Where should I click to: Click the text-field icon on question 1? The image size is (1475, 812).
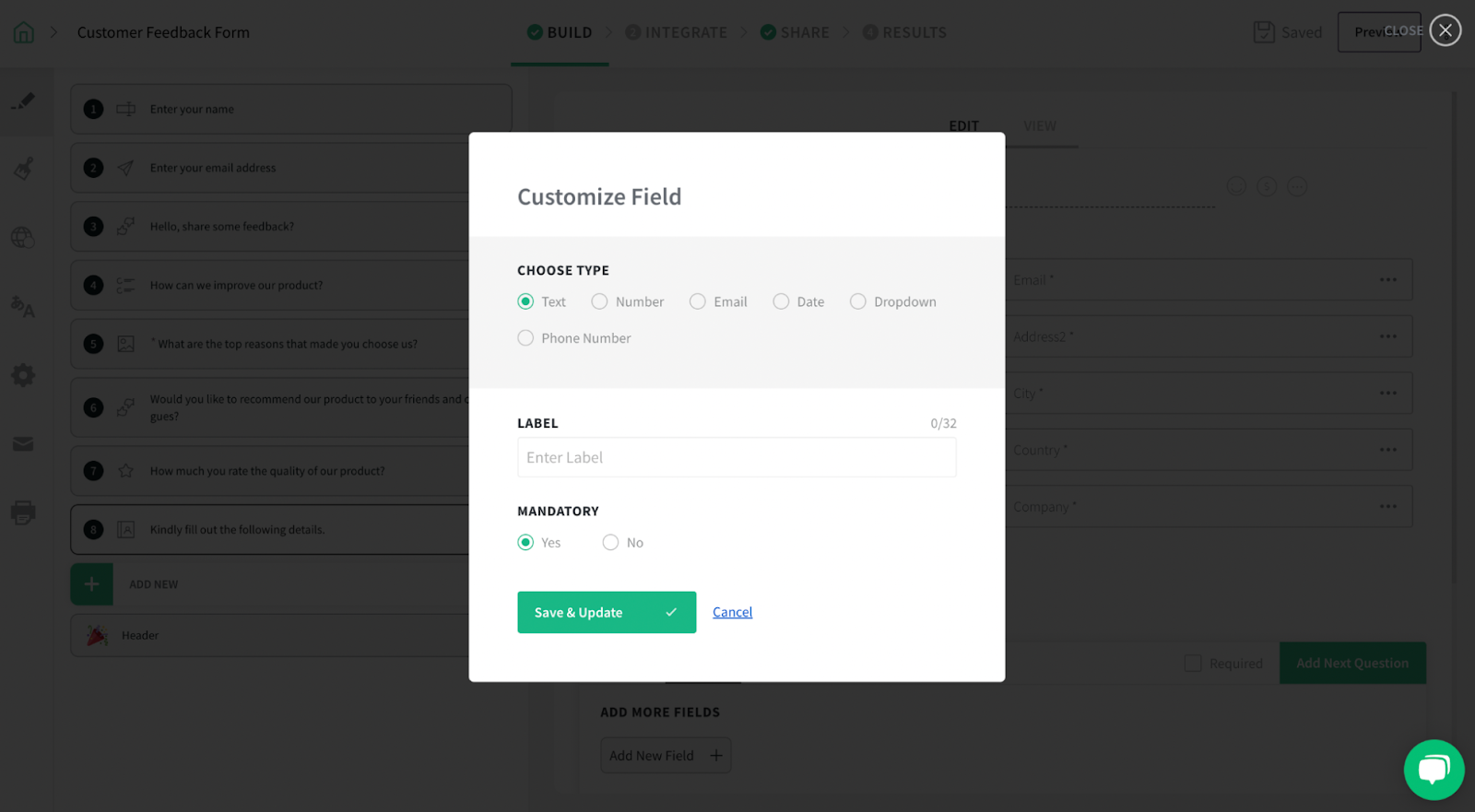[x=126, y=109]
